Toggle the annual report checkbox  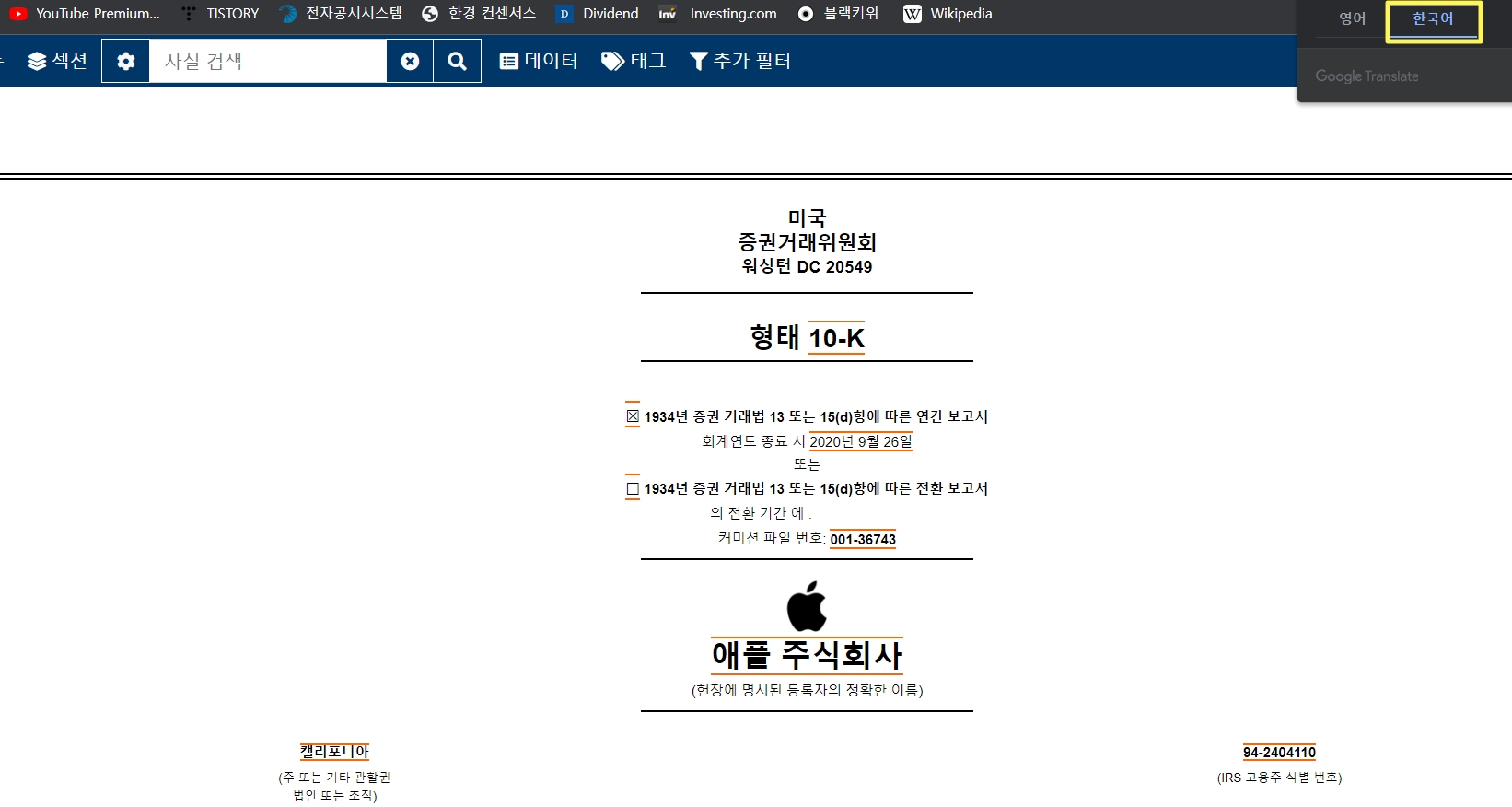pyautogui.click(x=633, y=416)
